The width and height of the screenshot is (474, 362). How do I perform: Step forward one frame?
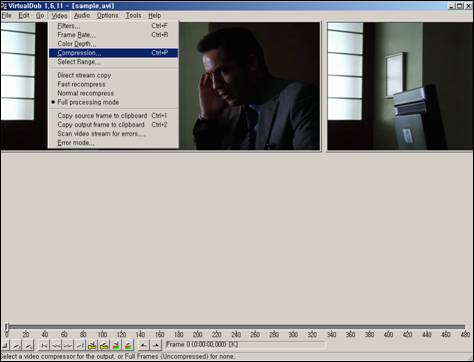pyautogui.click(x=68, y=345)
